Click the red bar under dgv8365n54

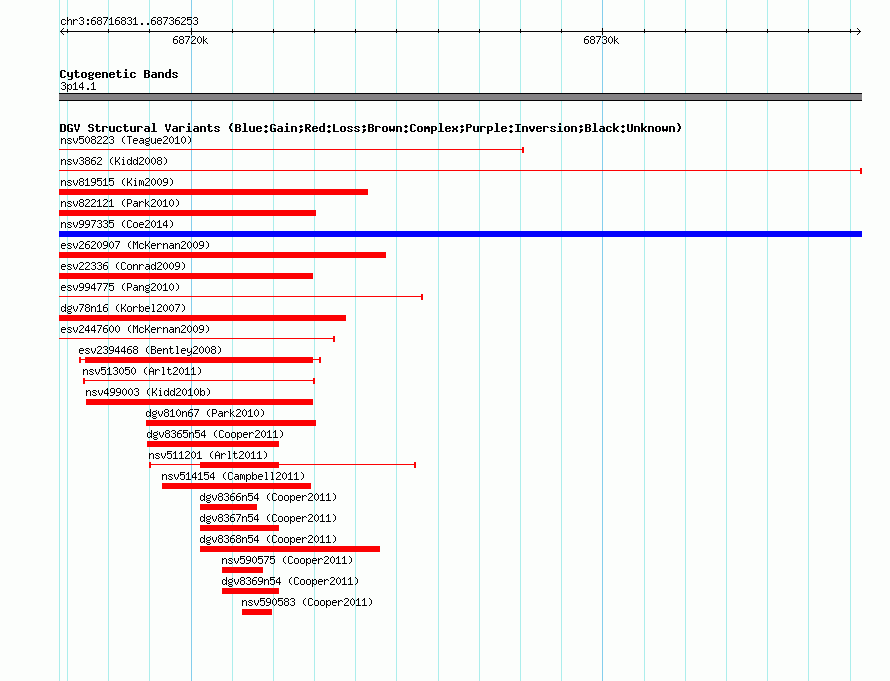[x=213, y=444]
